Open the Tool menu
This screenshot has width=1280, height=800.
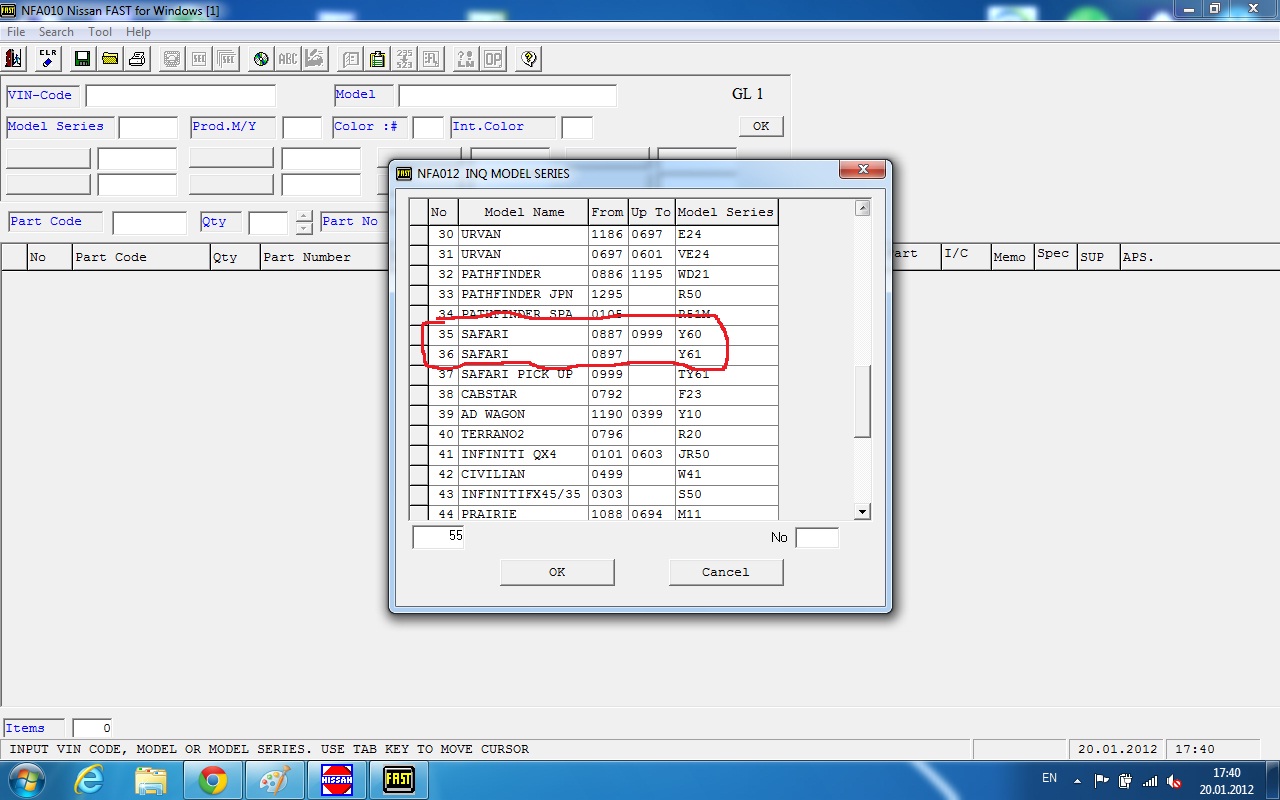coord(100,32)
